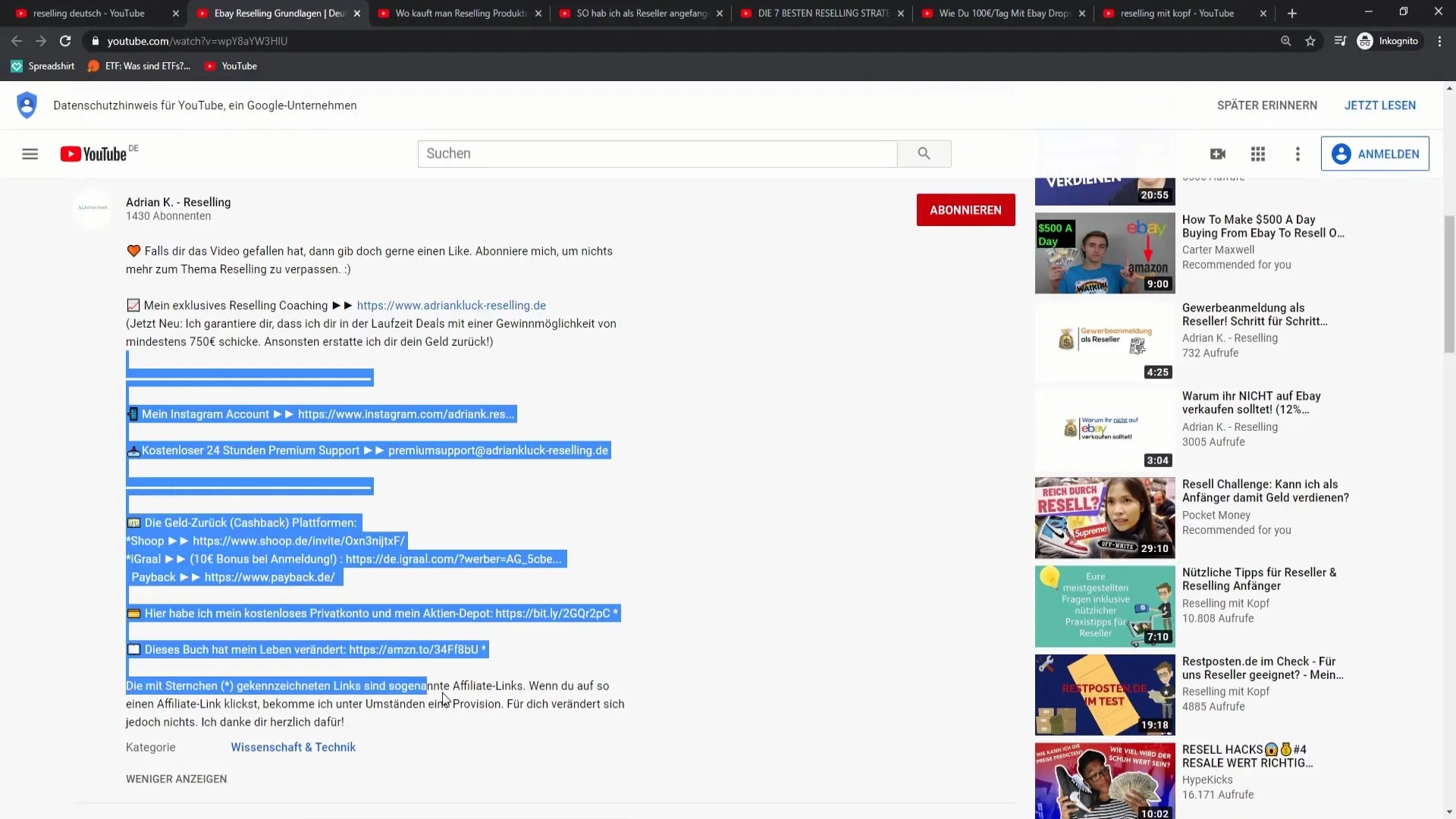Open 'How To Make $500 A Day' thumbnail
The height and width of the screenshot is (819, 1456).
click(x=1105, y=253)
